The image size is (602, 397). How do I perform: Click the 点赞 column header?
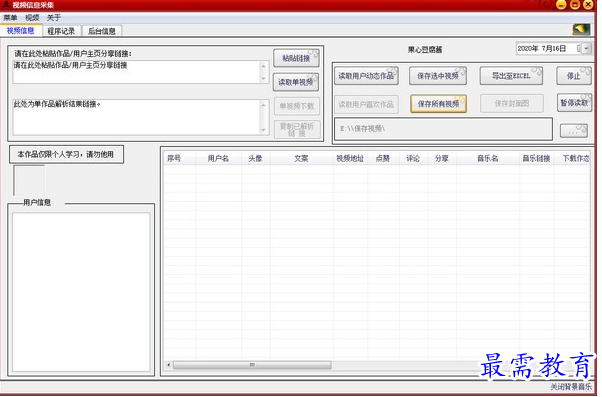[383, 158]
